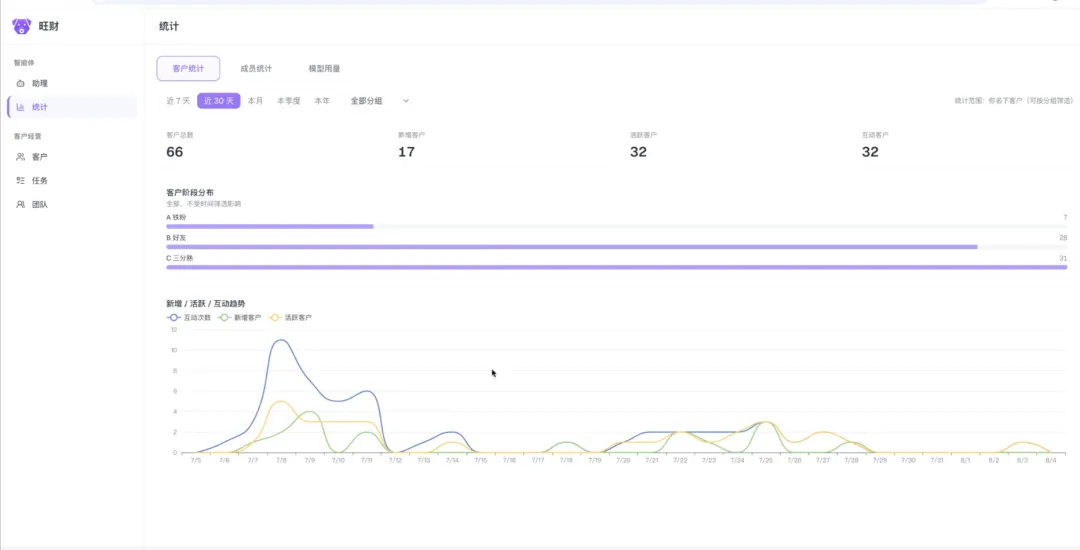
Task: Toggle the 新增客户 legend series
Action: [x=240, y=318]
